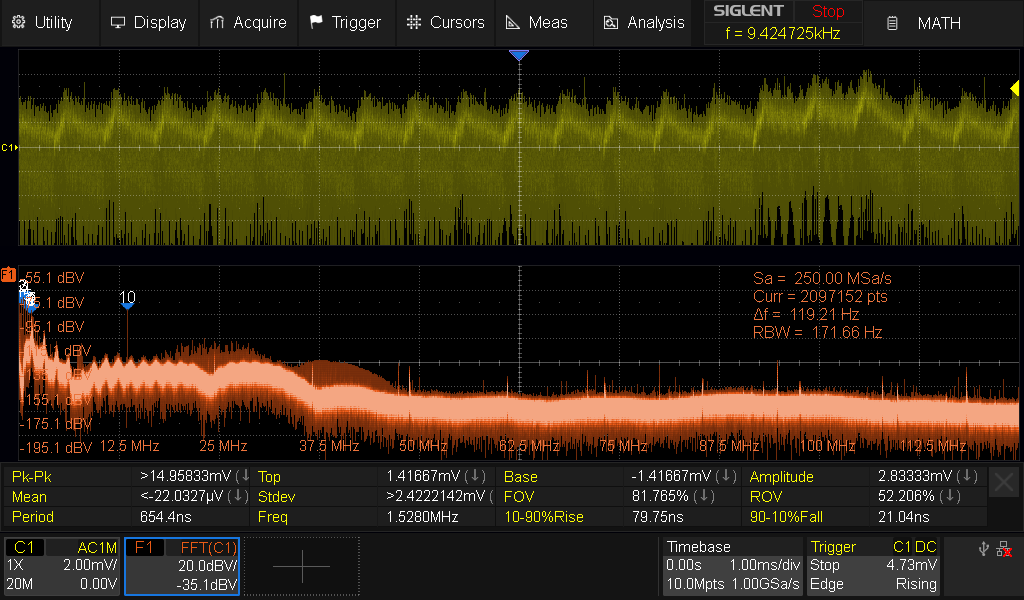
Task: Add a new trace with plus box
Action: [x=301, y=566]
